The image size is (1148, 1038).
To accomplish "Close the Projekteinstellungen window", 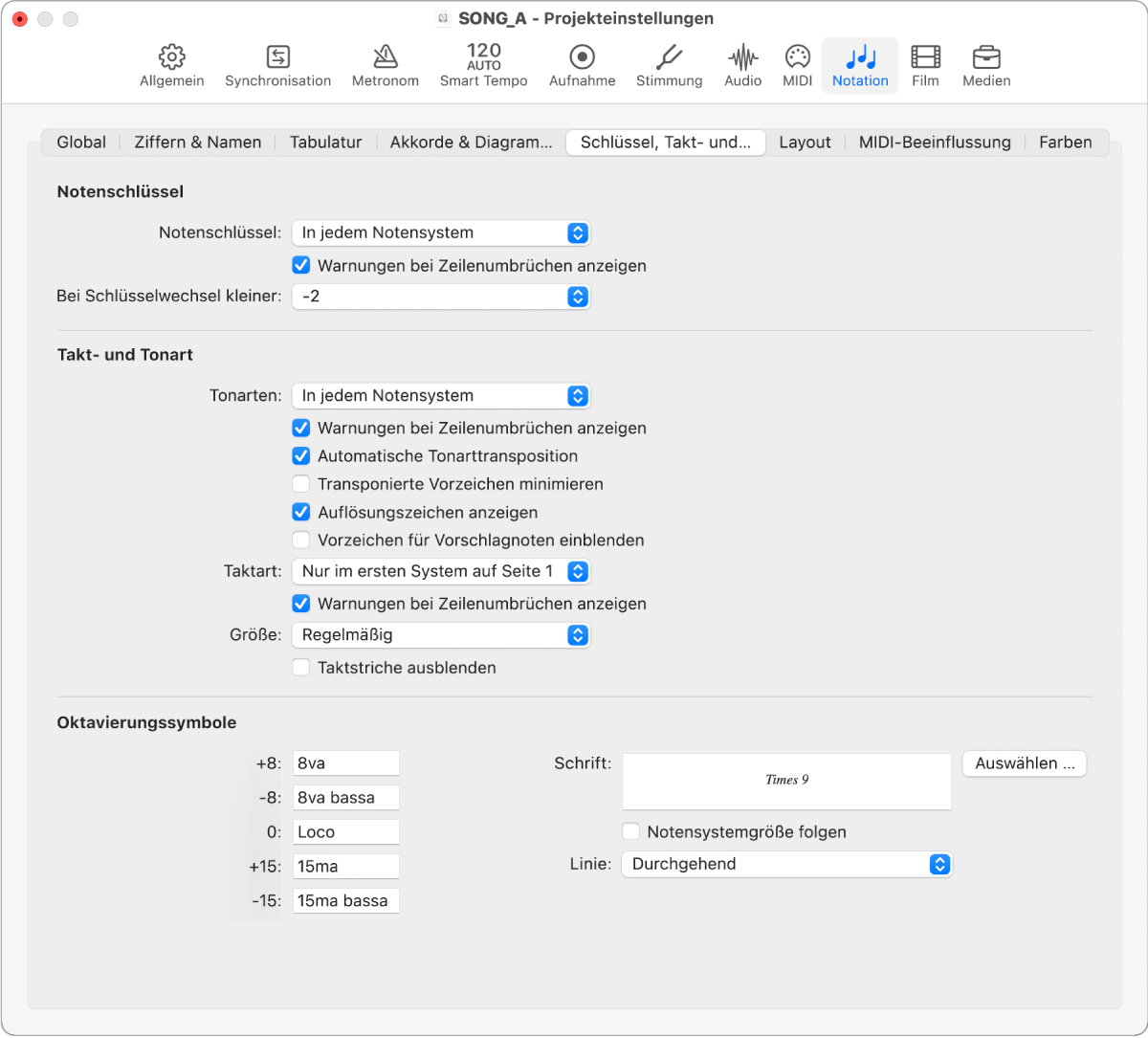I will click(x=19, y=19).
